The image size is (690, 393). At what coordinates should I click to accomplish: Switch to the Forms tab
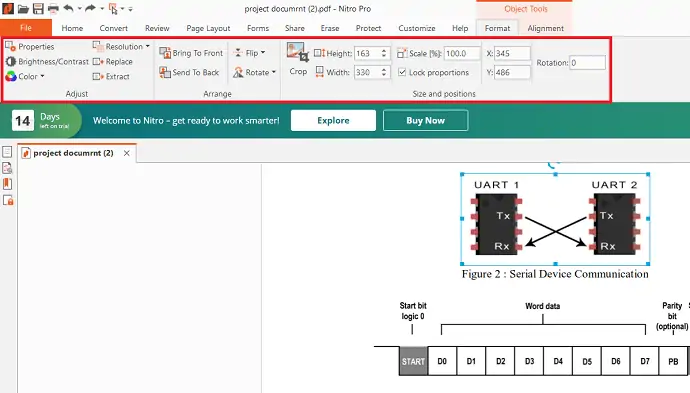coord(258,28)
